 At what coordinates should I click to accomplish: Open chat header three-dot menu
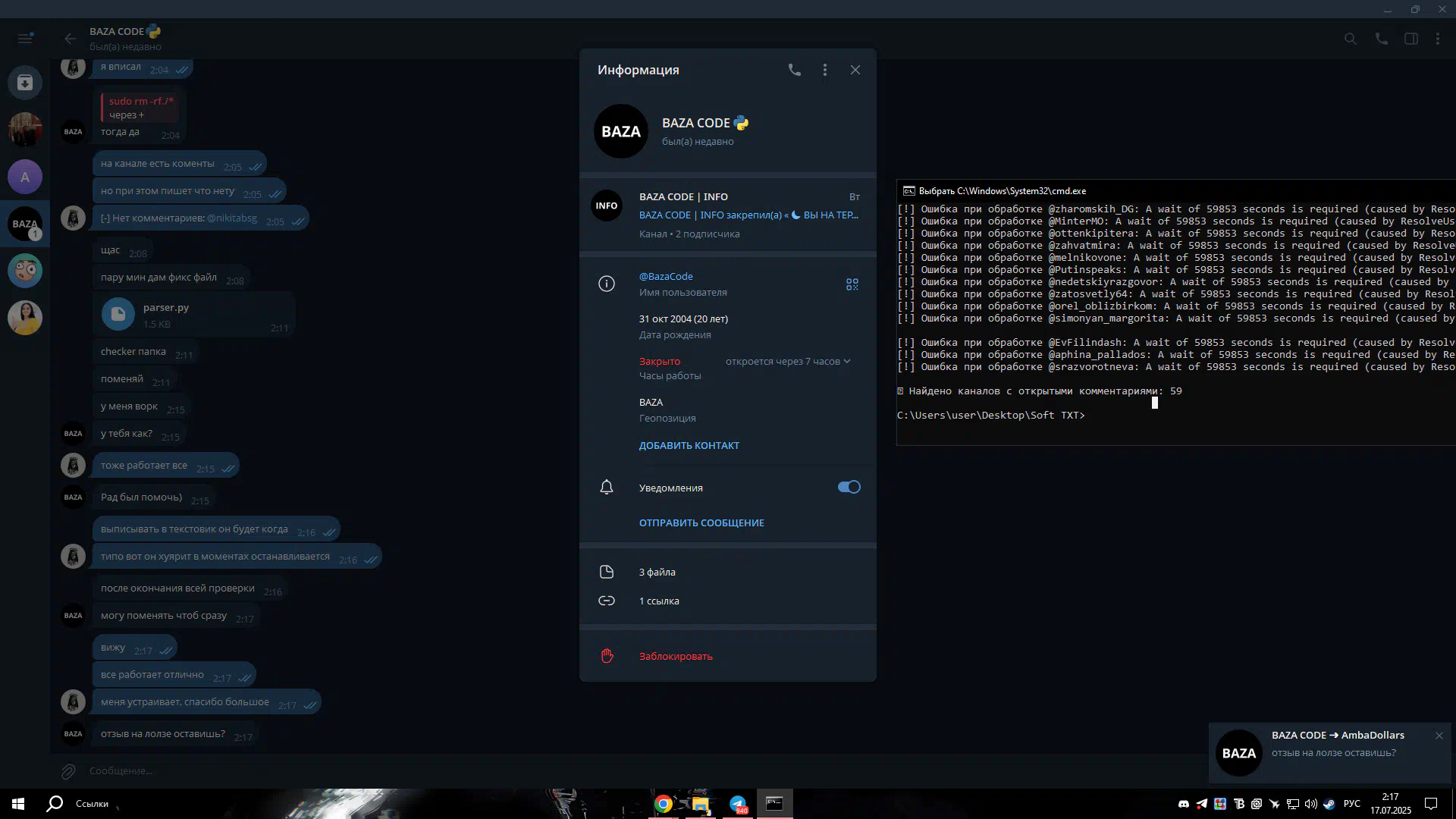1438,38
